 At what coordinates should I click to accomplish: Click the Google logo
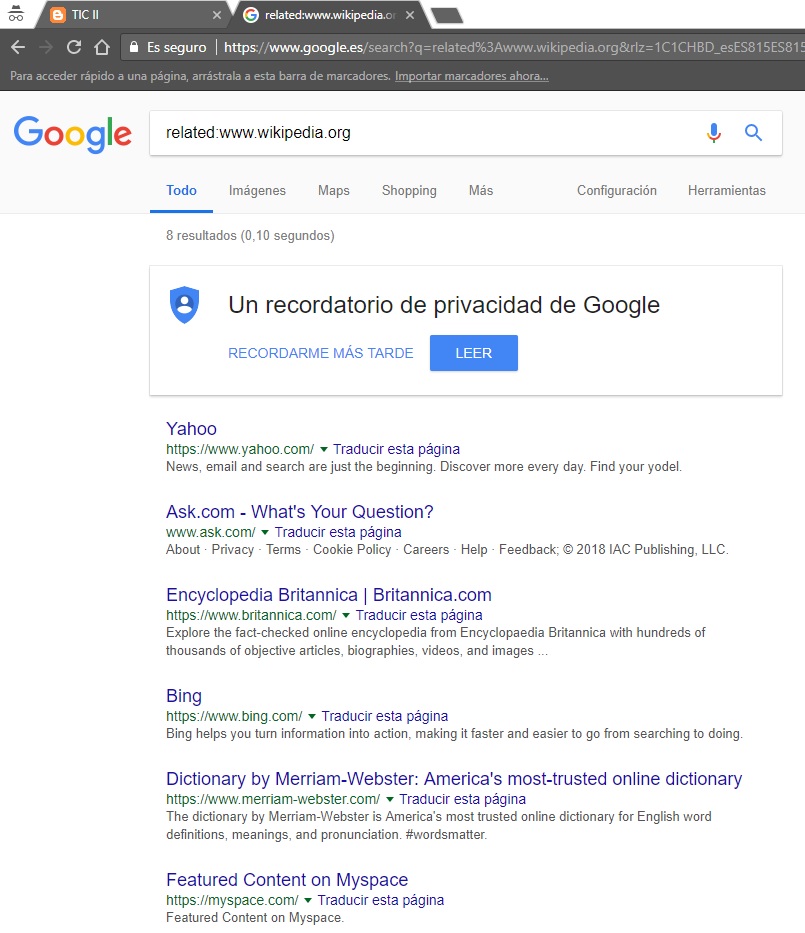[x=72, y=134]
